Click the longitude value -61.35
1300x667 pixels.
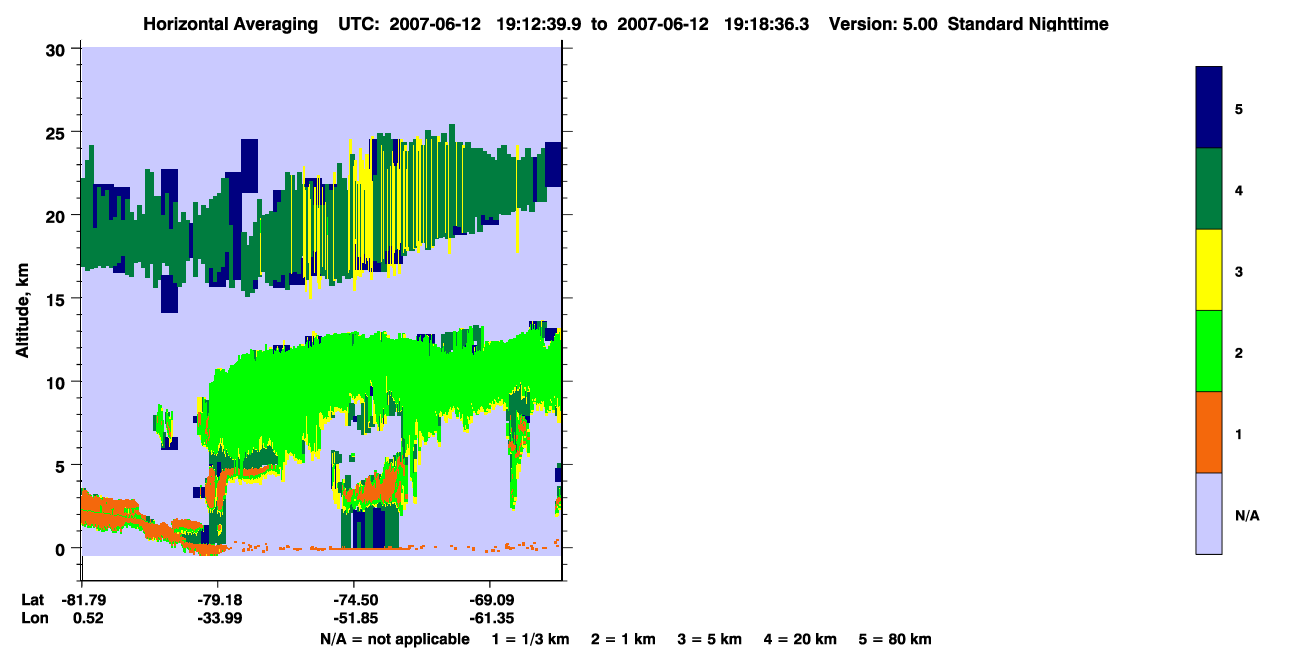coord(490,618)
